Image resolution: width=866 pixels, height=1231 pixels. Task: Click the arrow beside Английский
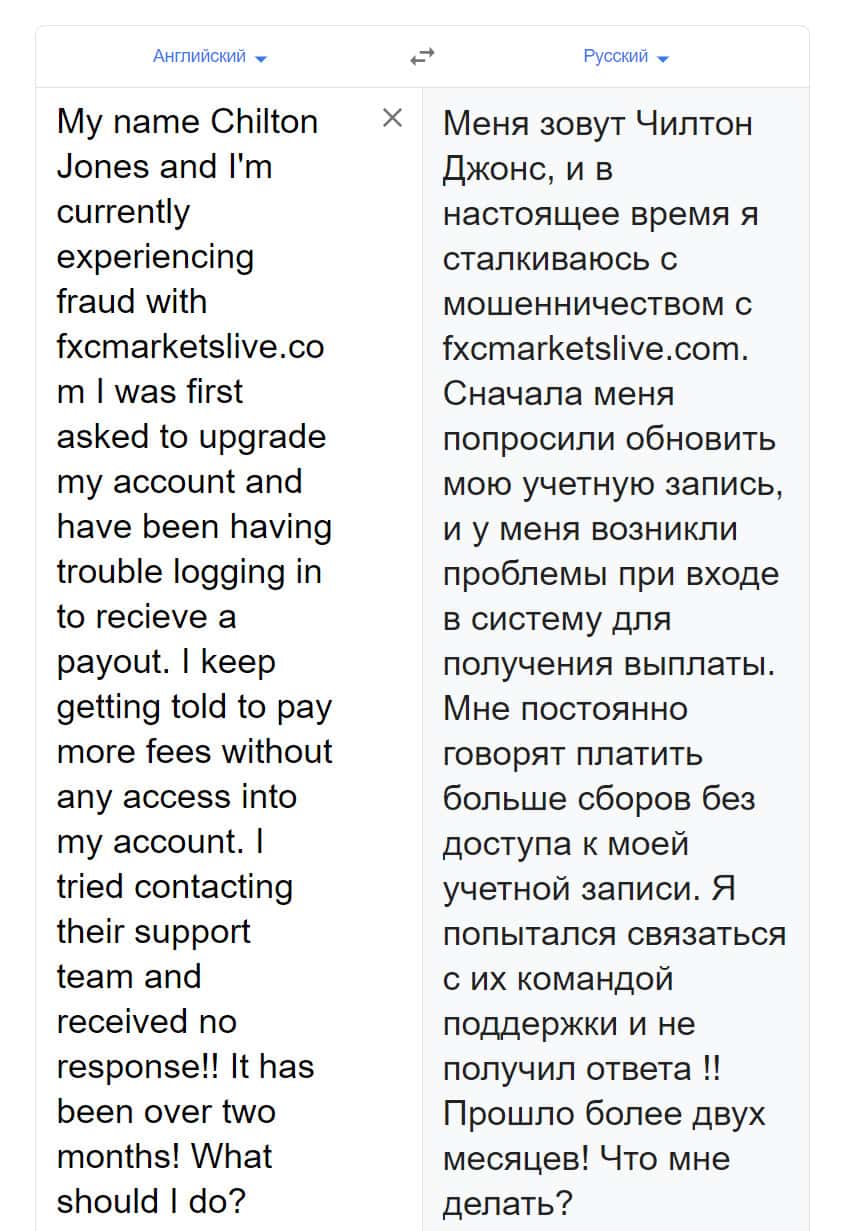click(x=262, y=59)
